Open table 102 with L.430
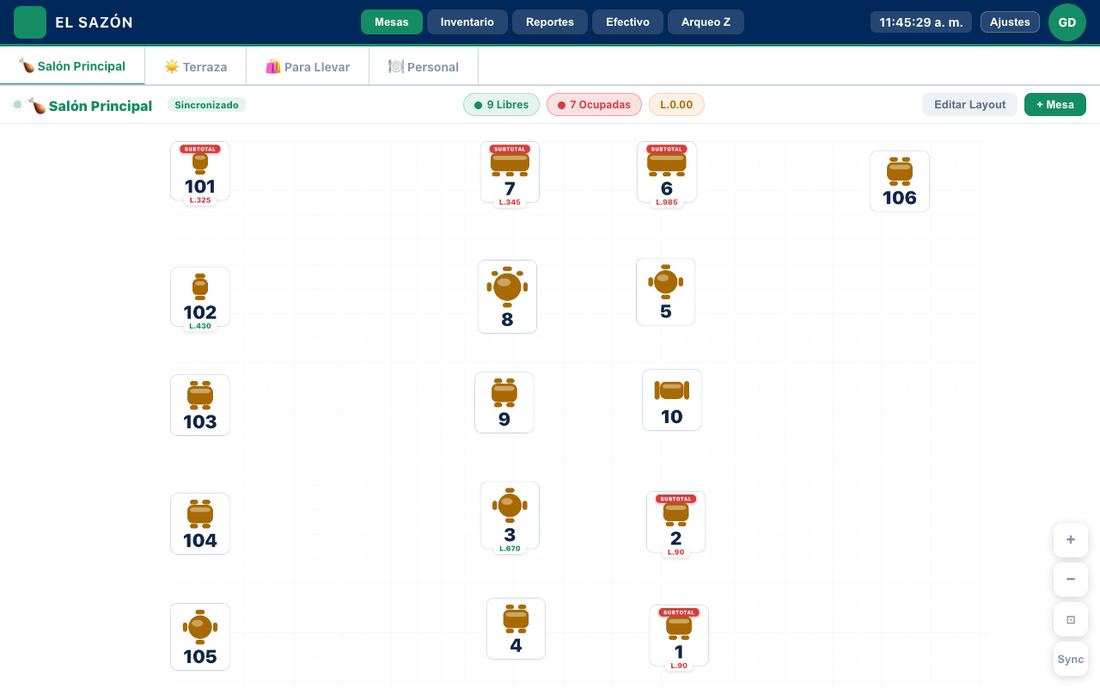Viewport: 1100px width, 688px height. pos(200,297)
